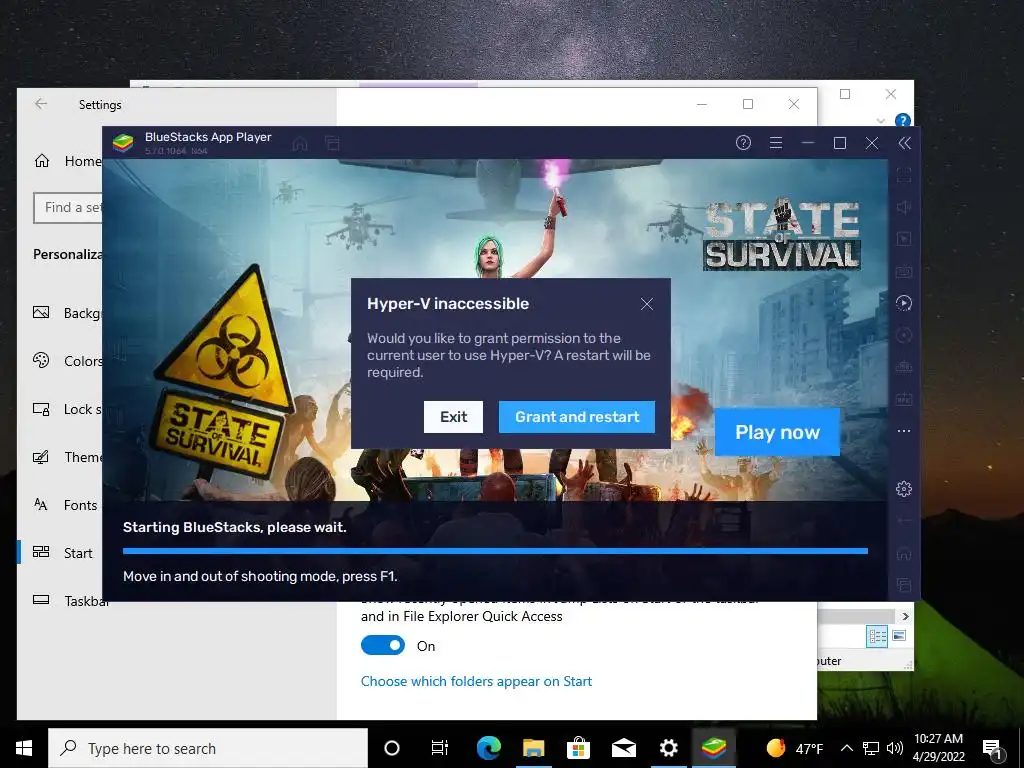Screen dimensions: 1024x768
Task: Open more options three dots in sidebar
Action: tap(904, 431)
